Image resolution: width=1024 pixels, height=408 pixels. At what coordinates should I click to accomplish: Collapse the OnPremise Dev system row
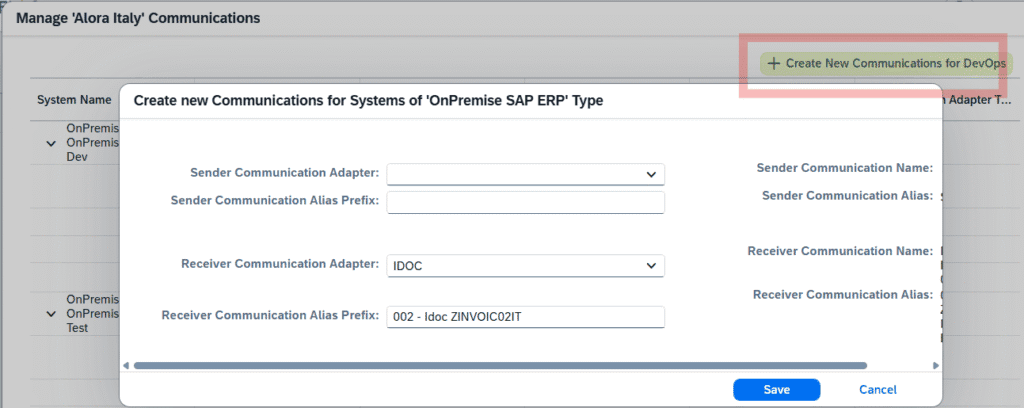[52, 144]
